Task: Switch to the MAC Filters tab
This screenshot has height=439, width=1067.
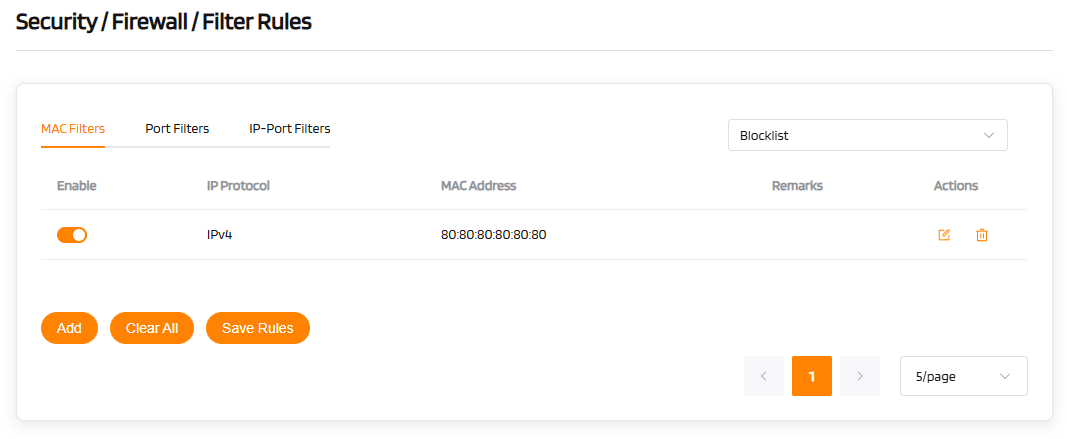Action: click(73, 128)
